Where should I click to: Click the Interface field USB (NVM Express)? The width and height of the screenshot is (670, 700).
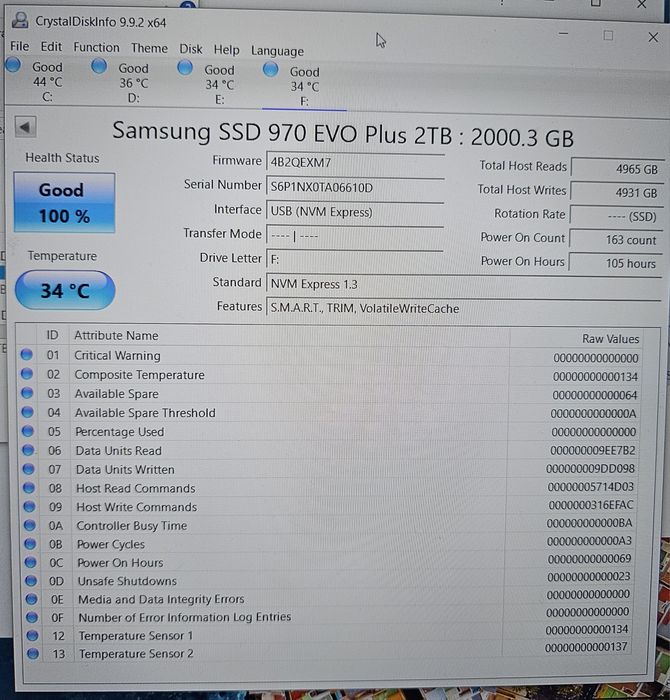(x=355, y=211)
